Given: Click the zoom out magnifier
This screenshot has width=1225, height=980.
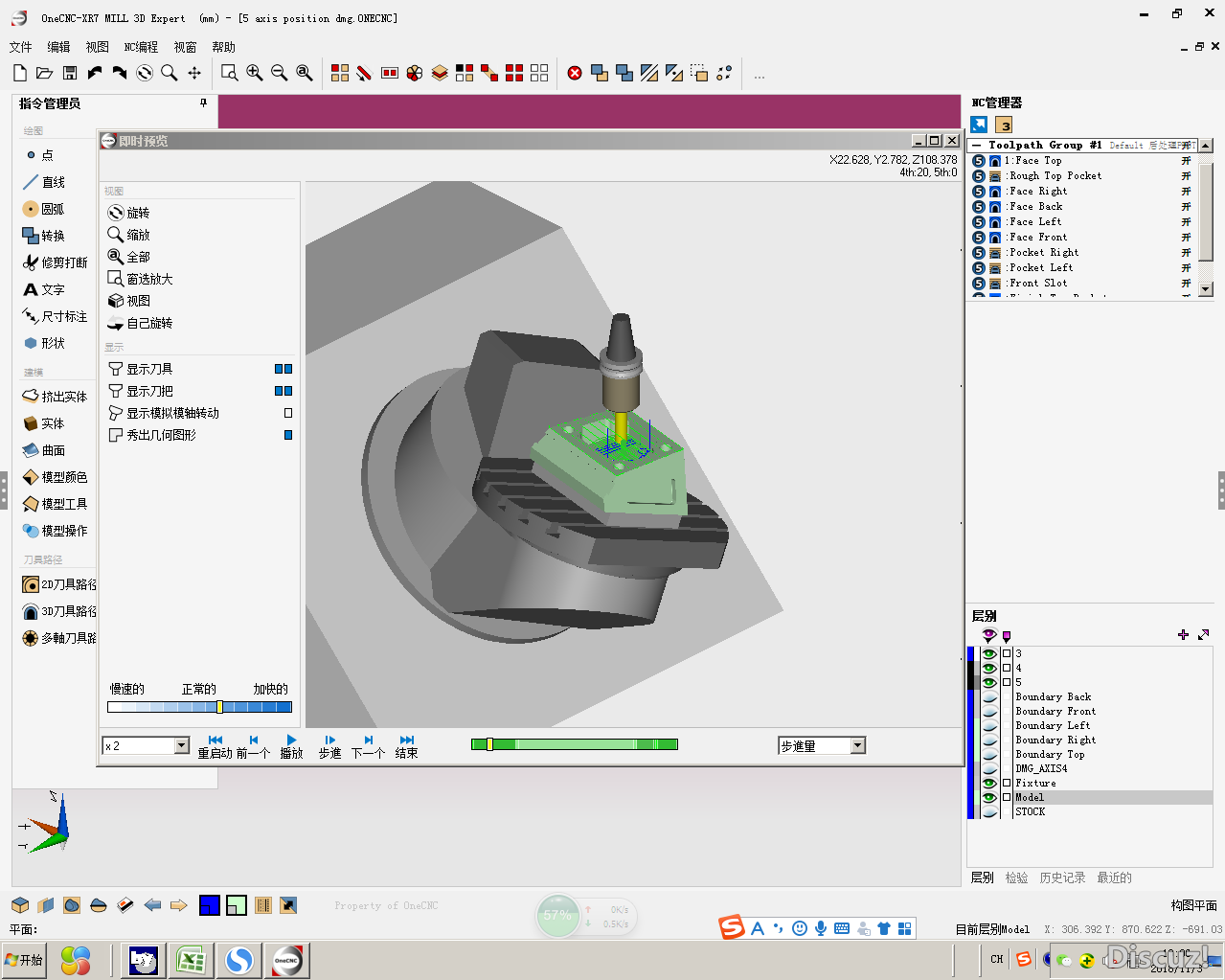Looking at the screenshot, I should 280,73.
